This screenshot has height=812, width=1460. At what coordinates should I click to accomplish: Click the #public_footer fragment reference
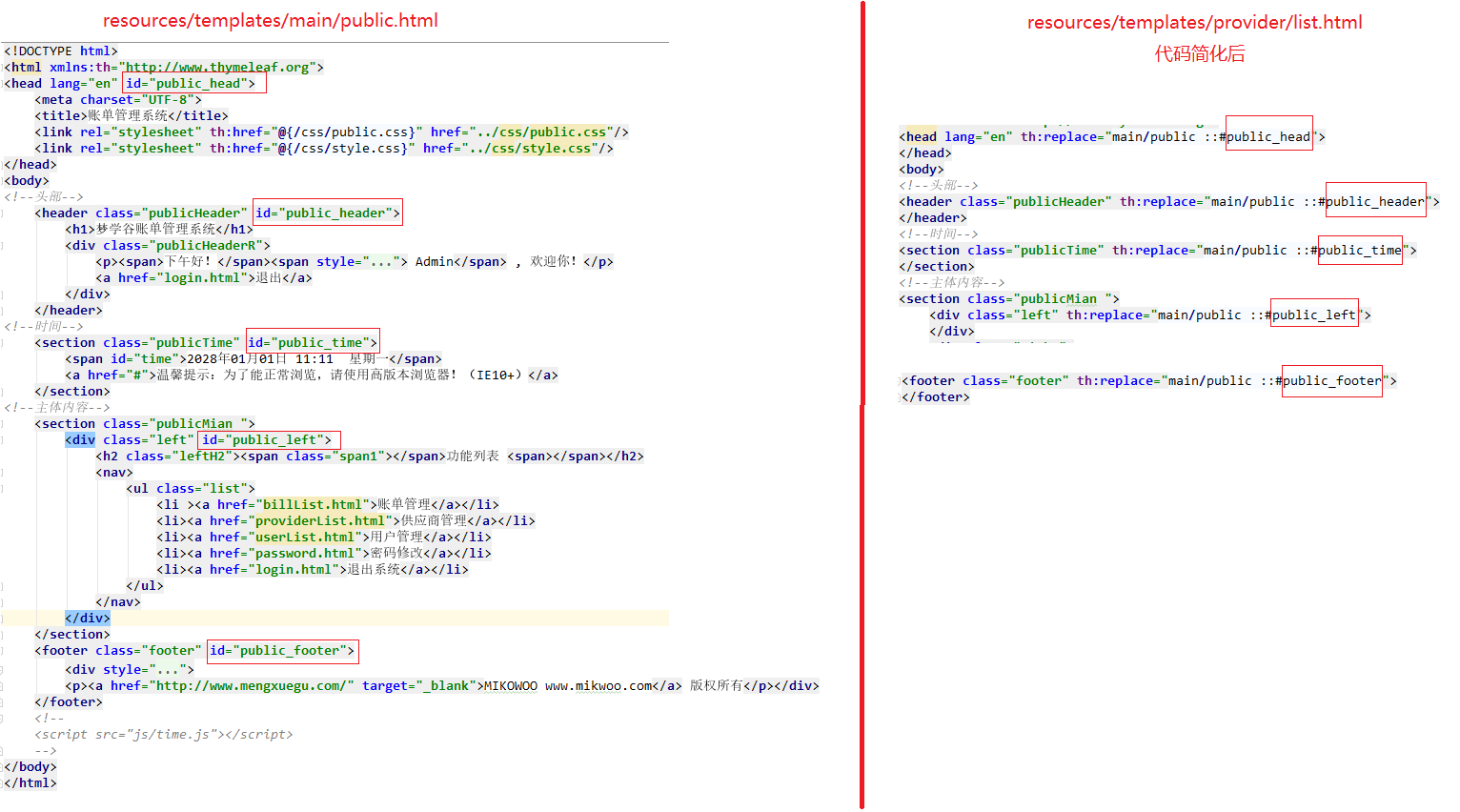click(x=1331, y=380)
